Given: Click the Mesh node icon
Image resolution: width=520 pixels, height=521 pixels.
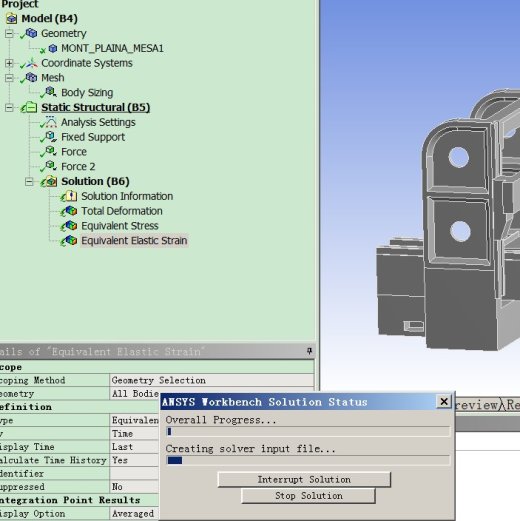Looking at the screenshot, I should pyautogui.click(x=31, y=78).
